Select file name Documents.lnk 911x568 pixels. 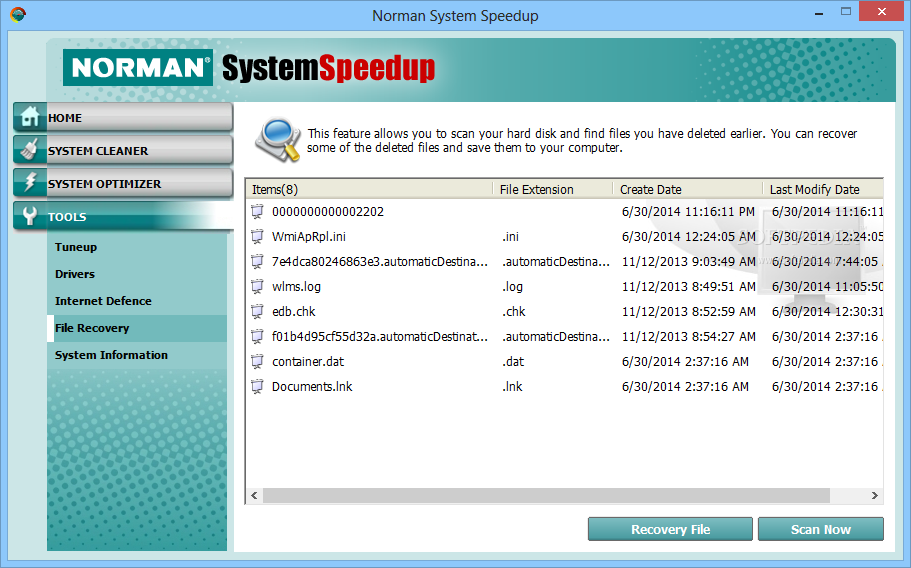312,386
